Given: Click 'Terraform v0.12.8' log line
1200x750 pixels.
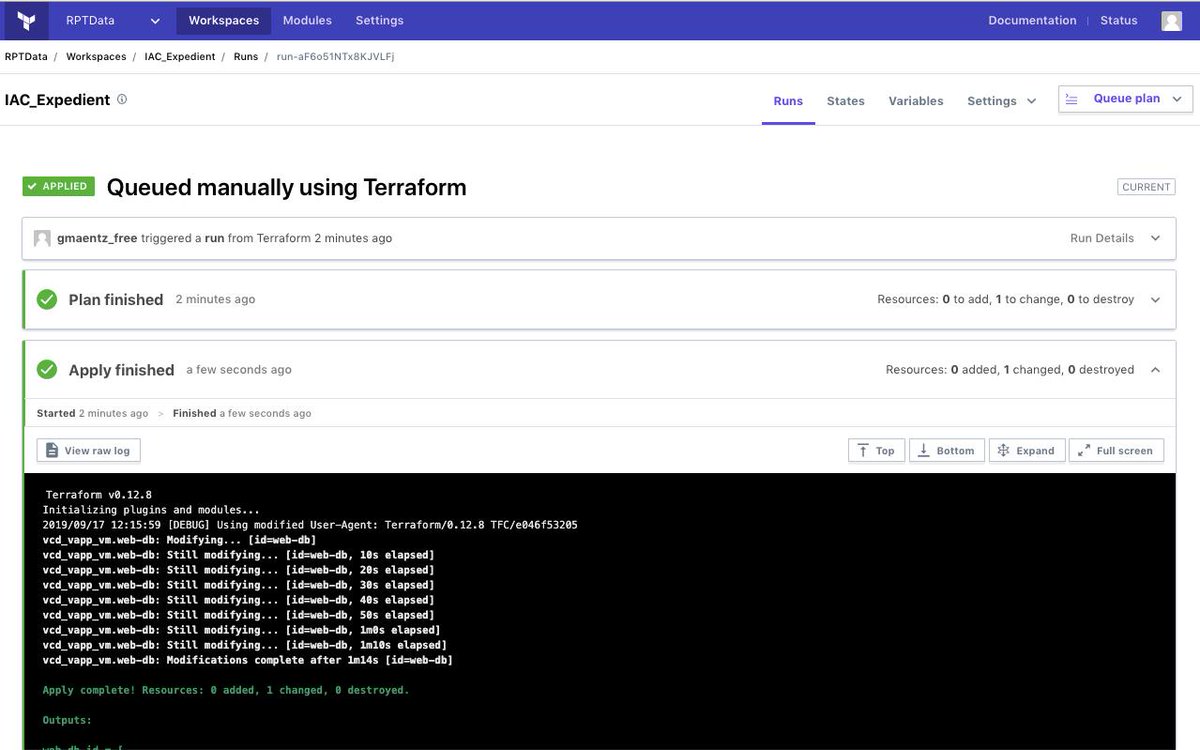Looking at the screenshot, I should (99, 495).
